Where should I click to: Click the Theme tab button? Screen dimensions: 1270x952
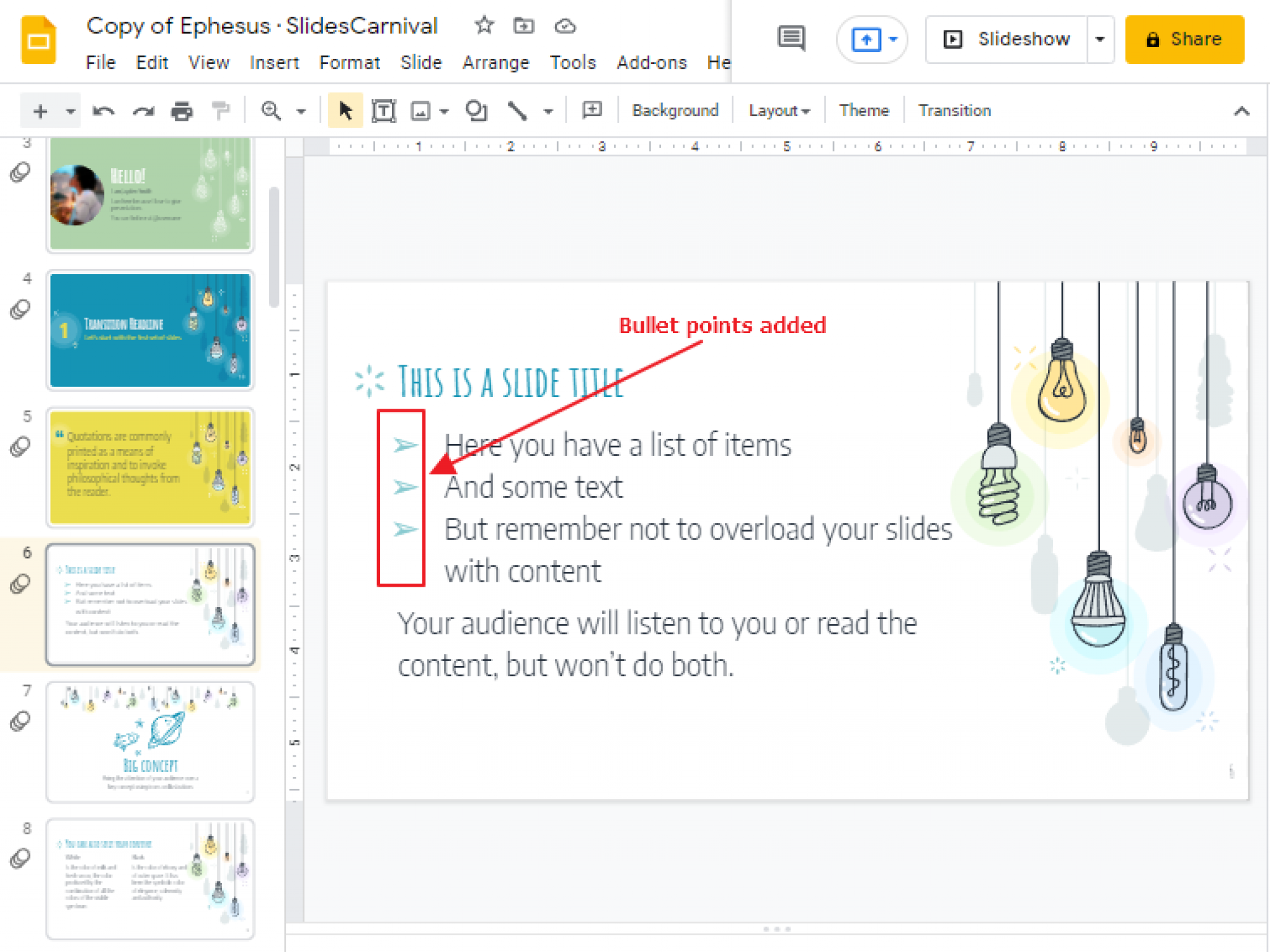(x=863, y=111)
